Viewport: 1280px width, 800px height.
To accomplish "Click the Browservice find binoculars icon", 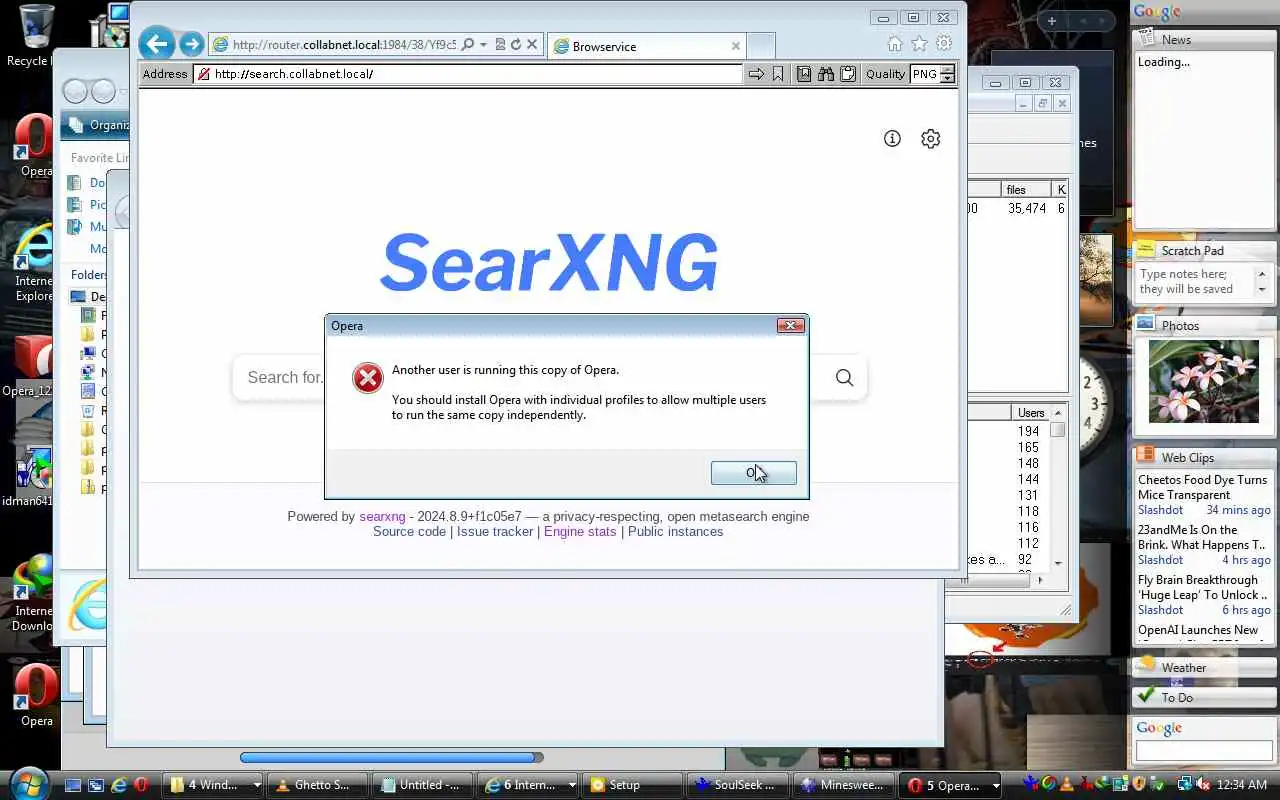I will [x=826, y=74].
